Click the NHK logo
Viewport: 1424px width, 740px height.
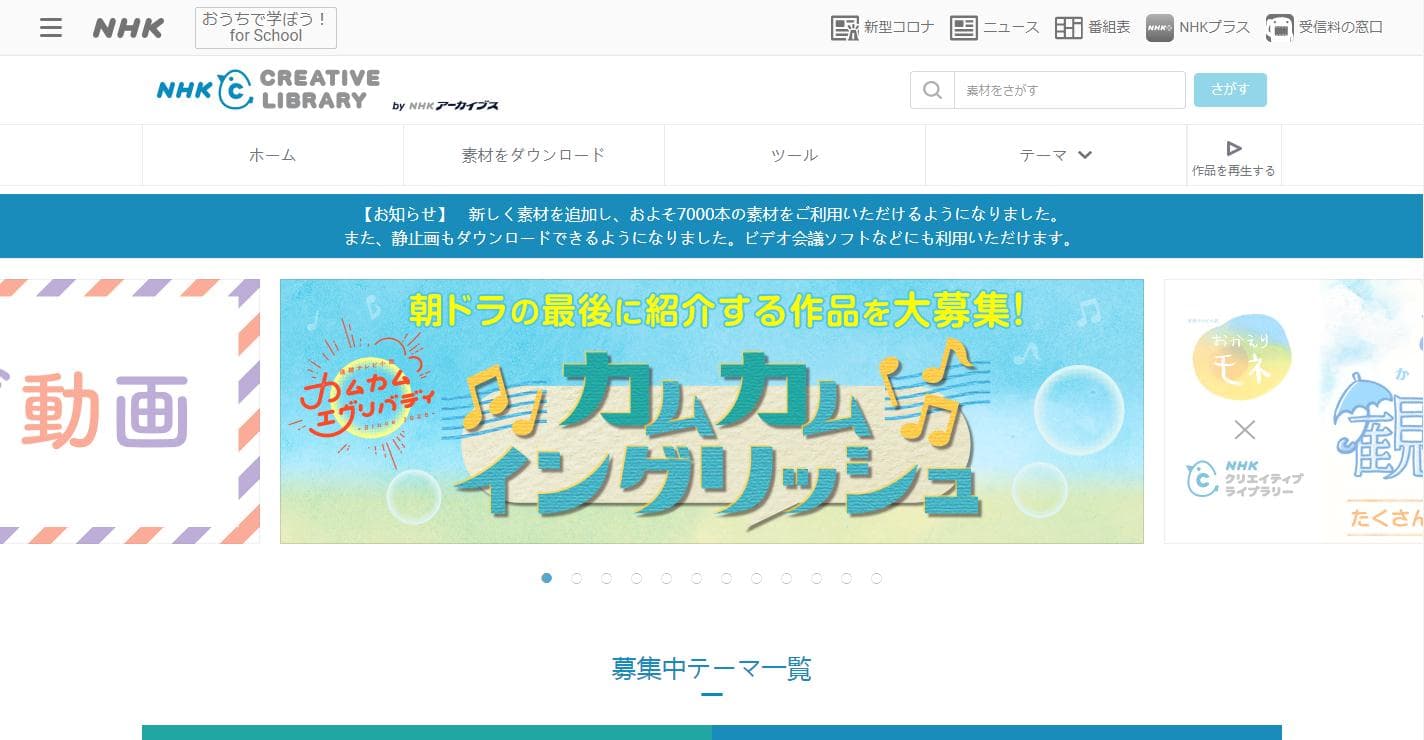pyautogui.click(x=128, y=28)
